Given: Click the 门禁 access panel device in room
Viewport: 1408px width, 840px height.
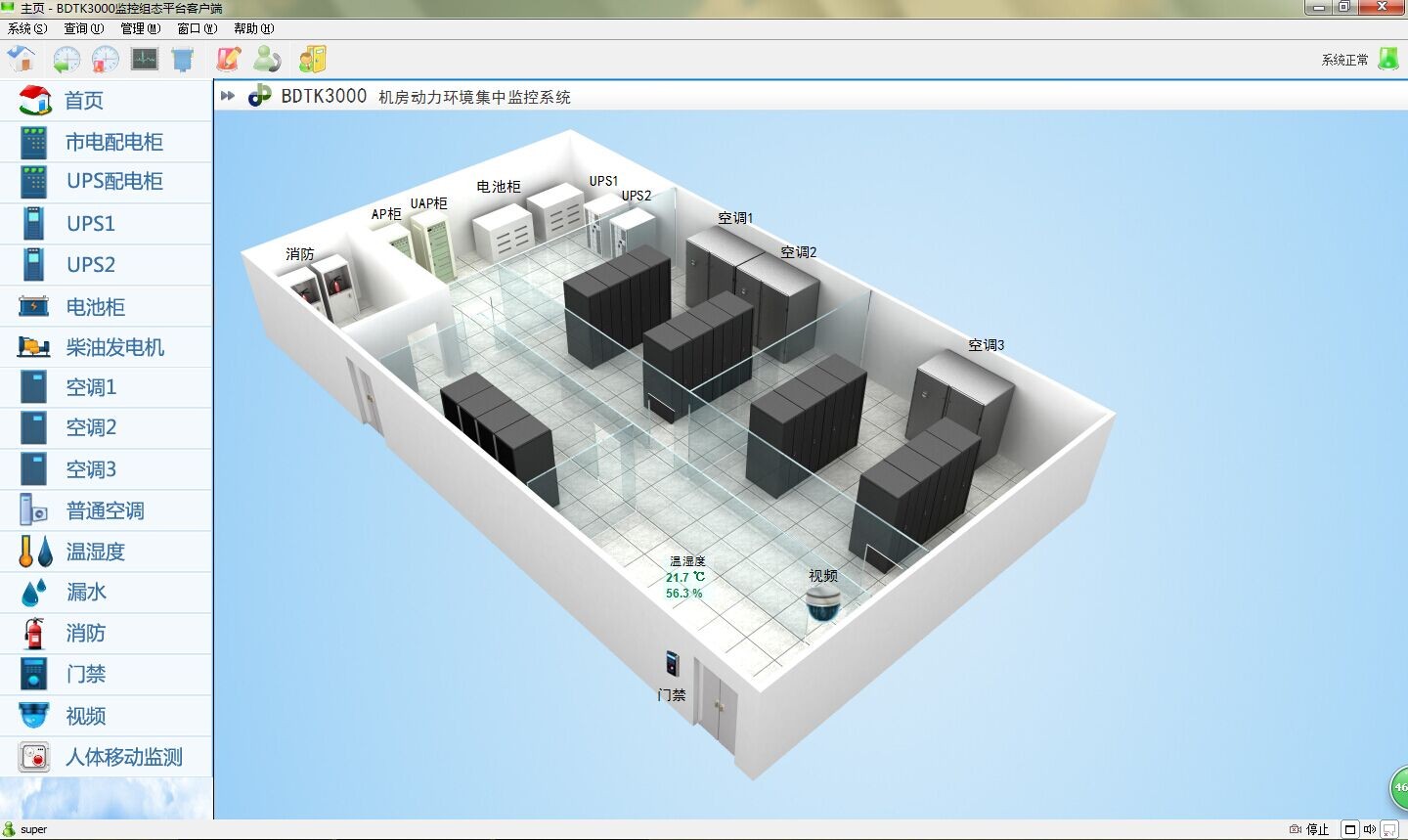Looking at the screenshot, I should coord(672,664).
